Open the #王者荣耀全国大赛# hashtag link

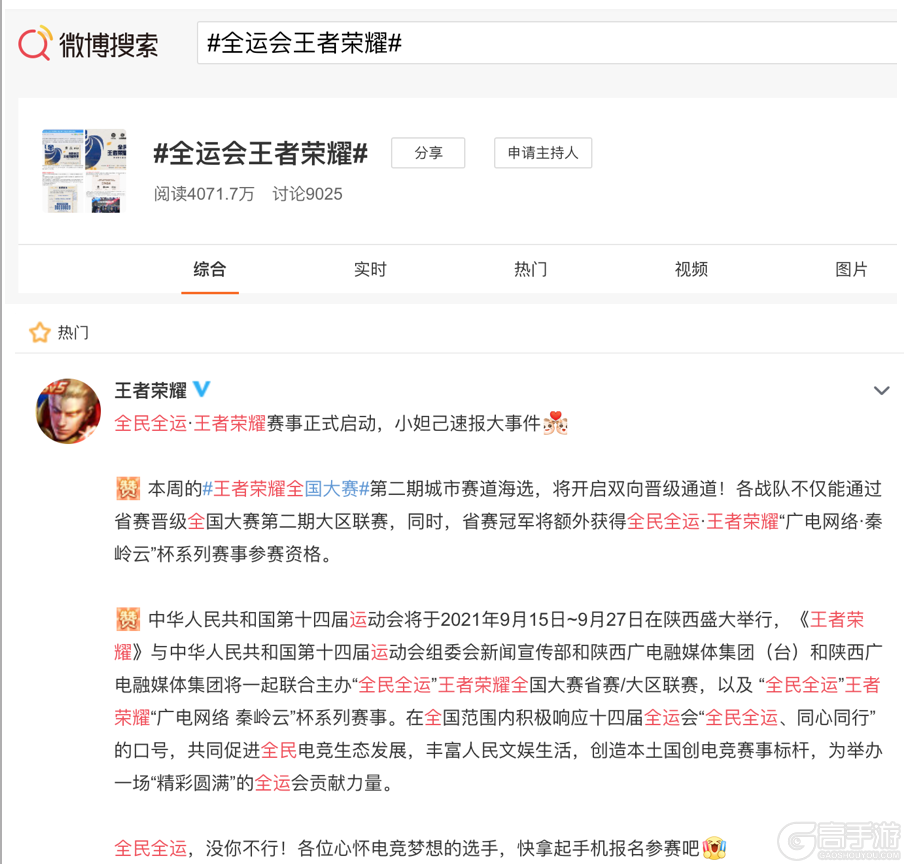click(286, 489)
